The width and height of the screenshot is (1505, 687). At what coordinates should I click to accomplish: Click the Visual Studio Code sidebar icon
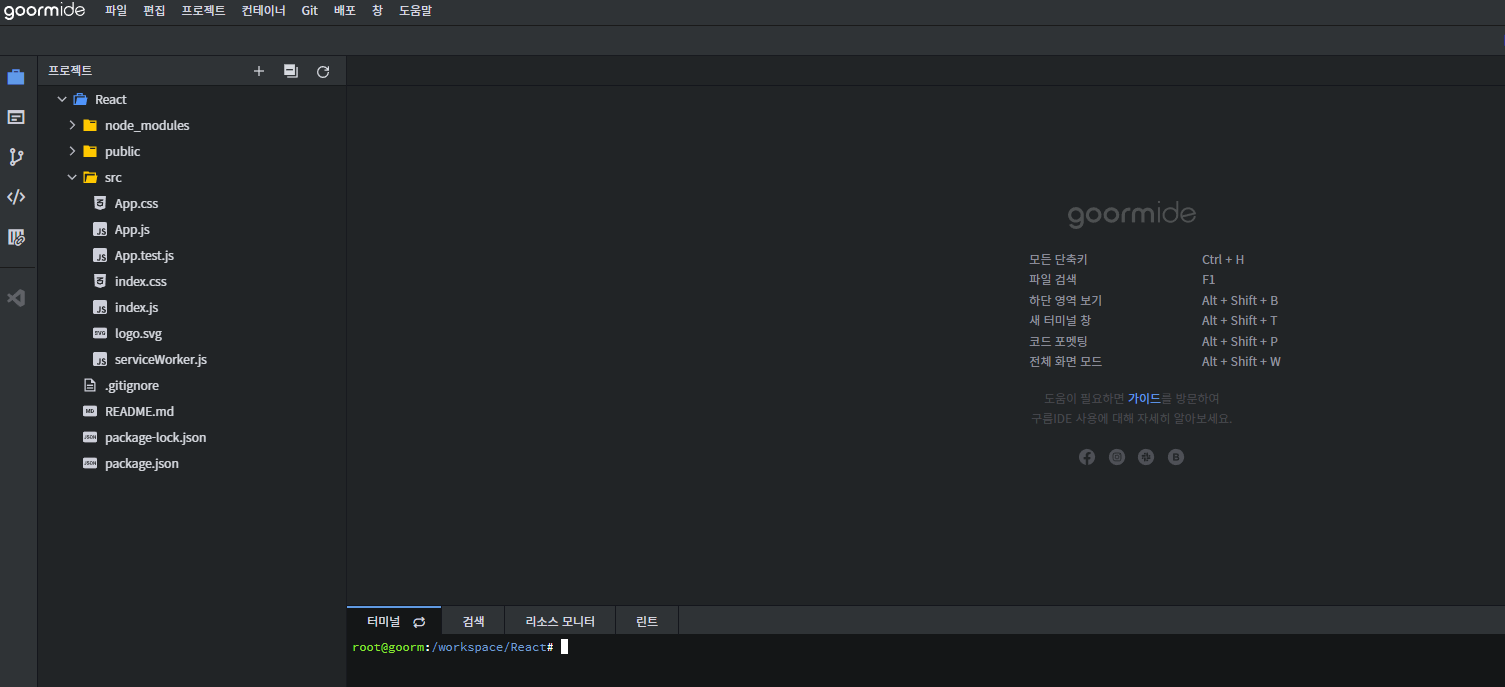[x=16, y=298]
